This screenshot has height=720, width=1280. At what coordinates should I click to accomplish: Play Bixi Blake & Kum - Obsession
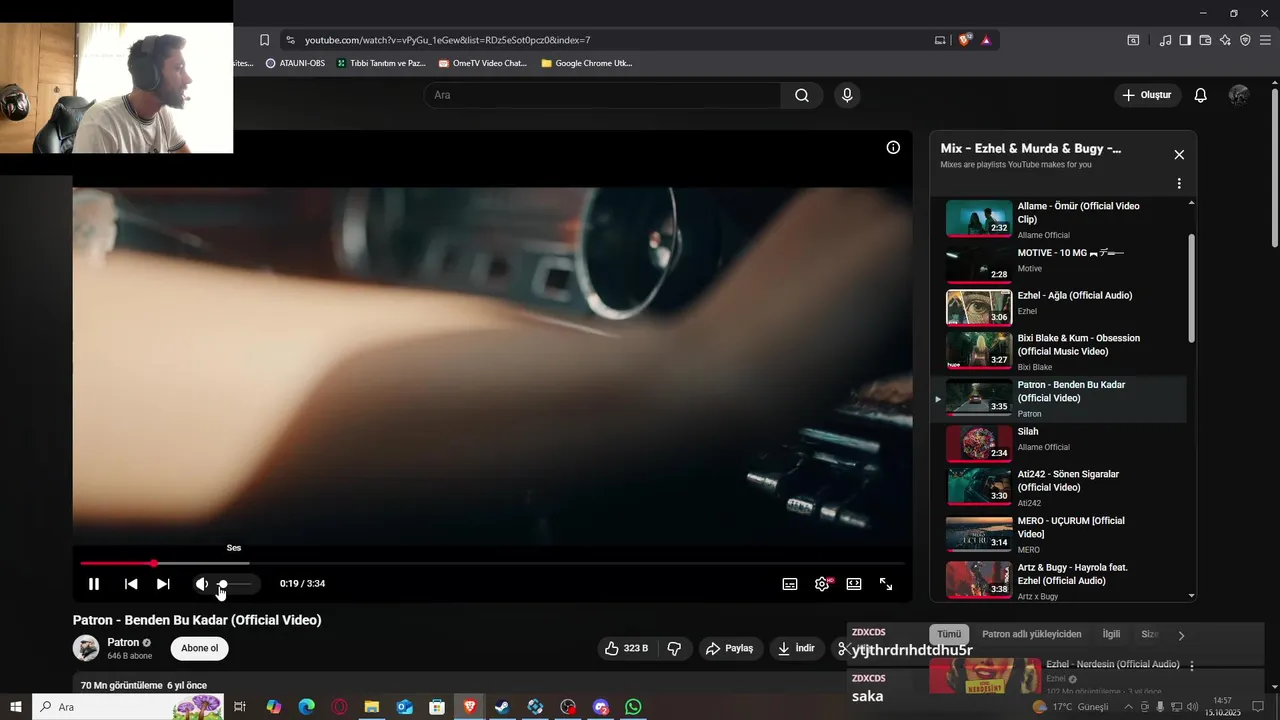1060,351
